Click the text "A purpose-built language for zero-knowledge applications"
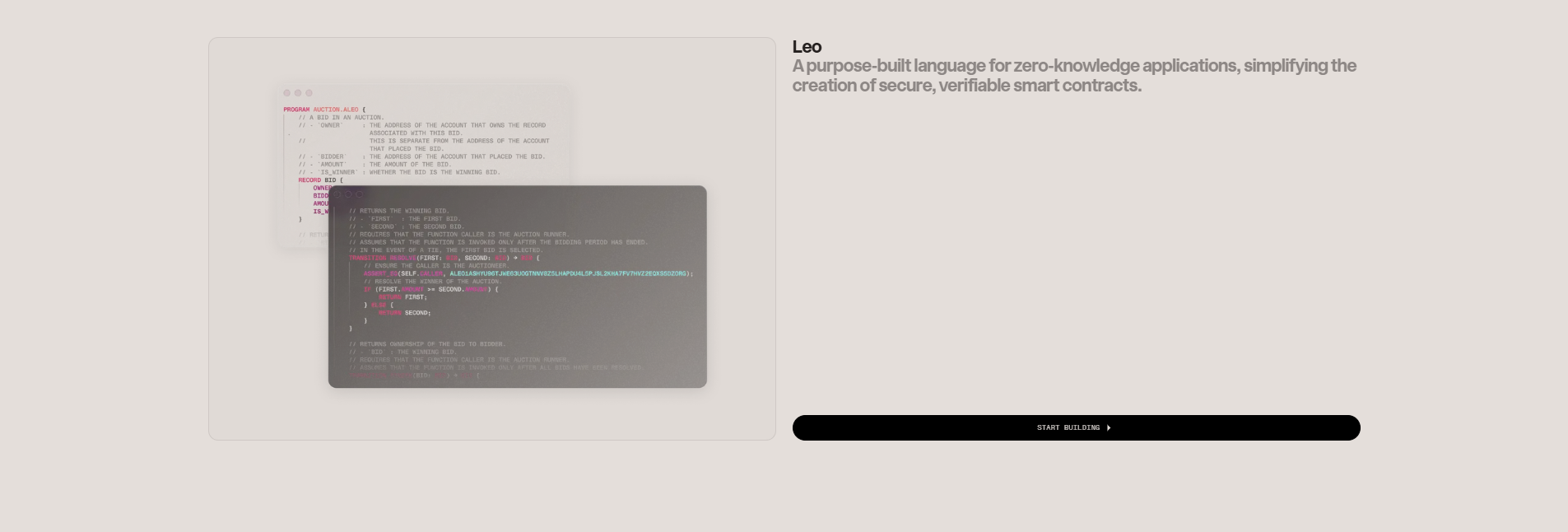 pos(1016,66)
